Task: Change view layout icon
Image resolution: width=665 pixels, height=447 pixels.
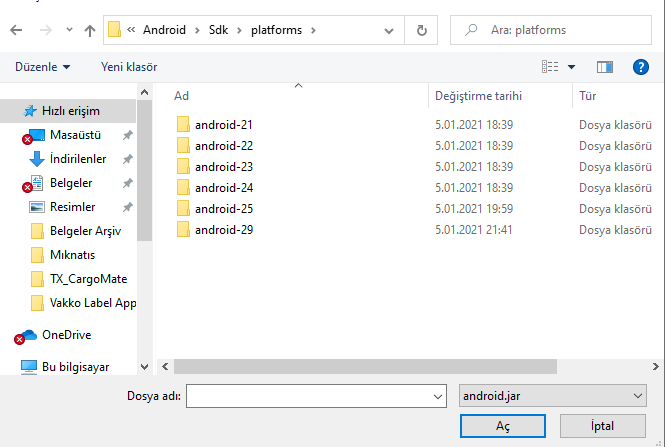Action: (x=550, y=67)
